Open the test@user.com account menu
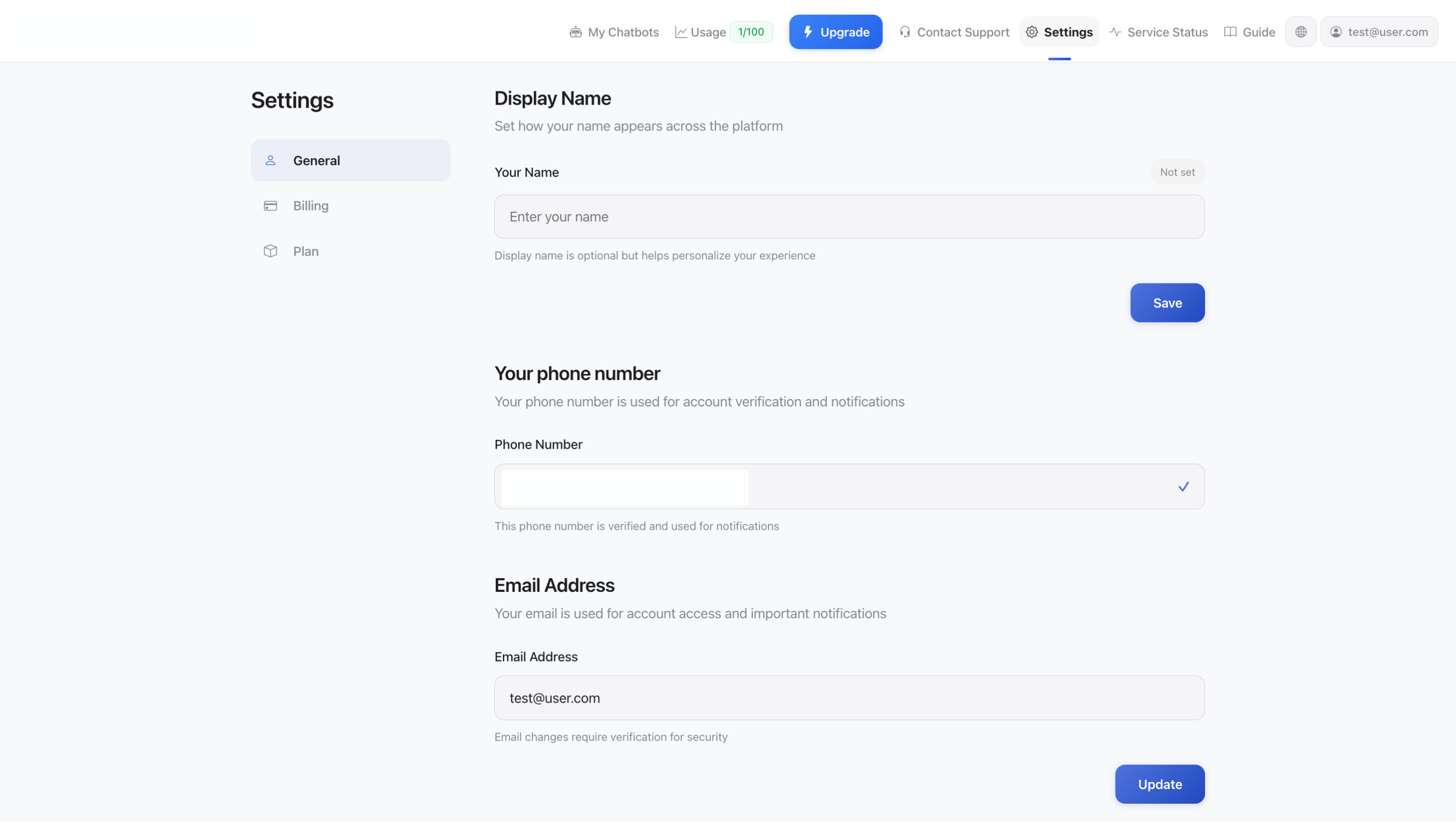Screen dimensions: 1456x824 click(x=1379, y=31)
